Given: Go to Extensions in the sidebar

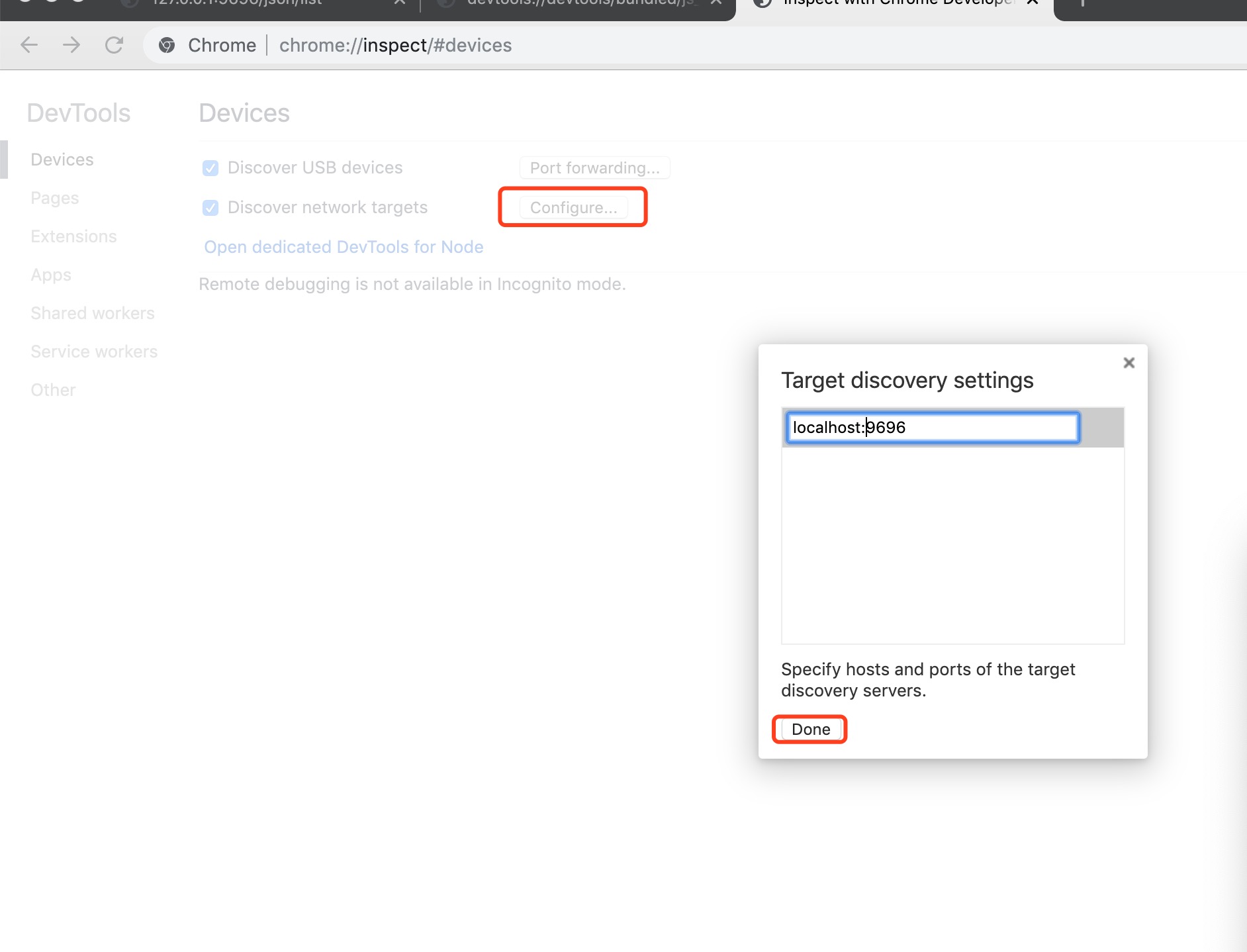Looking at the screenshot, I should pyautogui.click(x=73, y=236).
